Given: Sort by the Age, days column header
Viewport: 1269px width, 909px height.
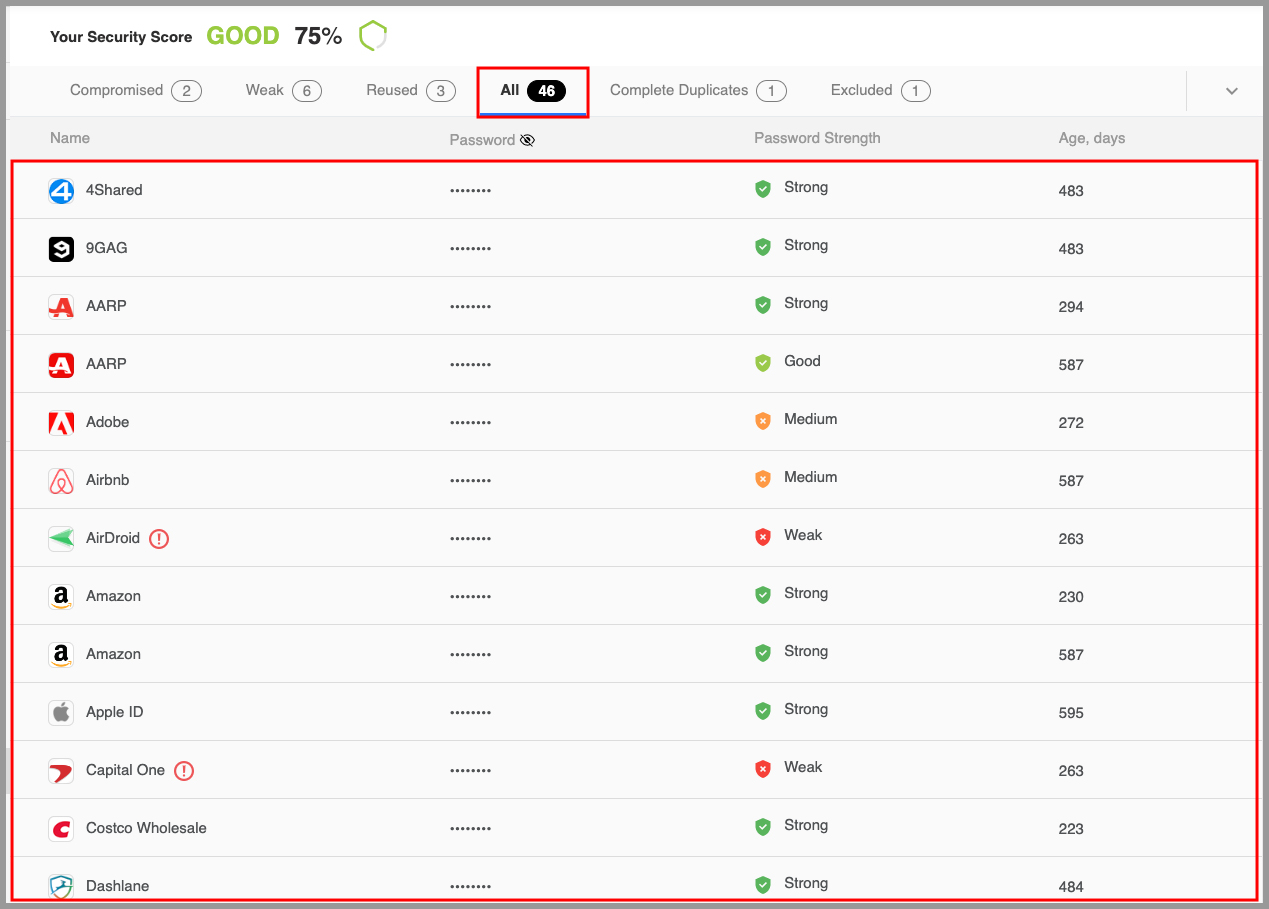Looking at the screenshot, I should coord(1092,138).
